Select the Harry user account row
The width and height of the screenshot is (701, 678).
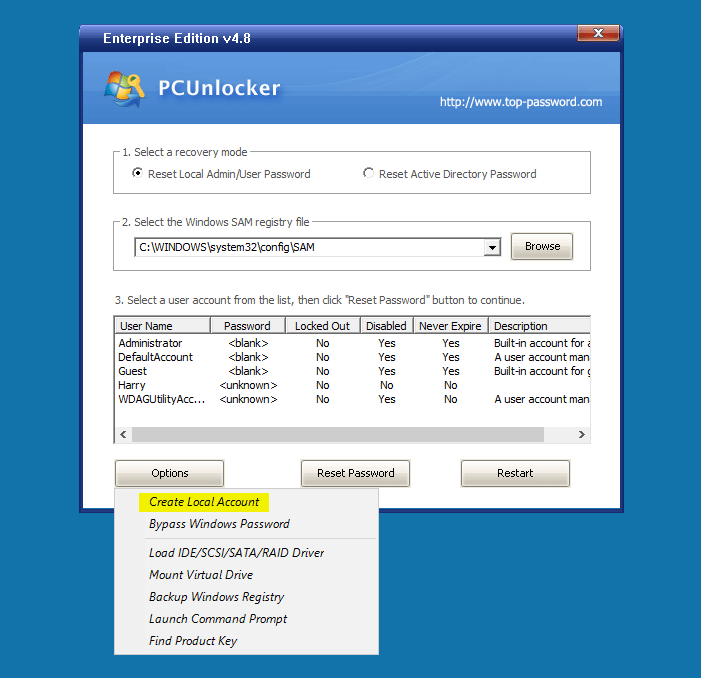[352, 385]
